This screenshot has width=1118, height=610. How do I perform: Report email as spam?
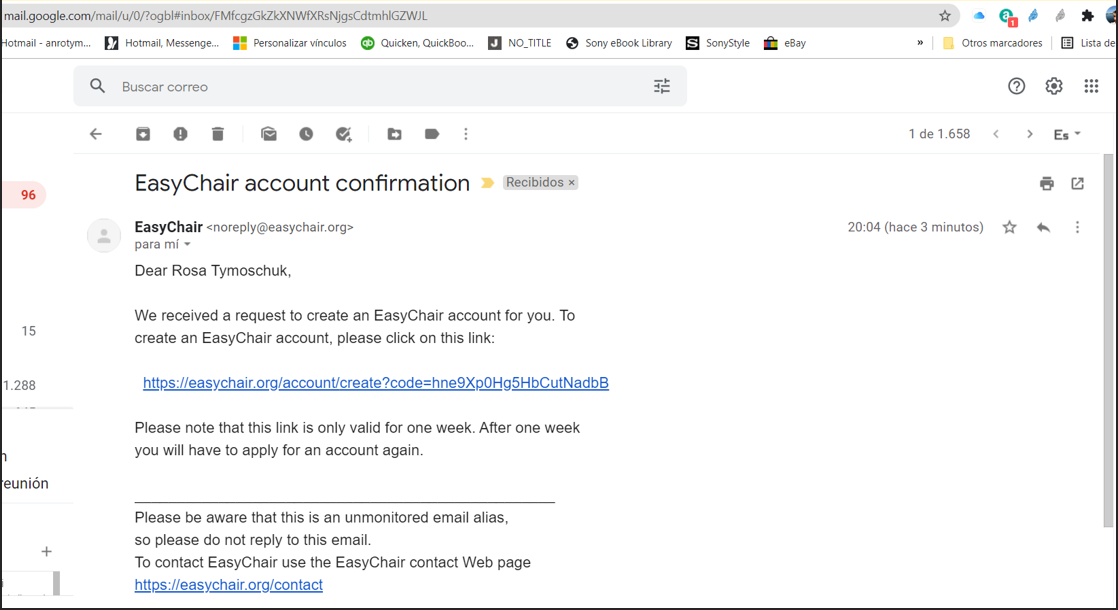point(180,134)
